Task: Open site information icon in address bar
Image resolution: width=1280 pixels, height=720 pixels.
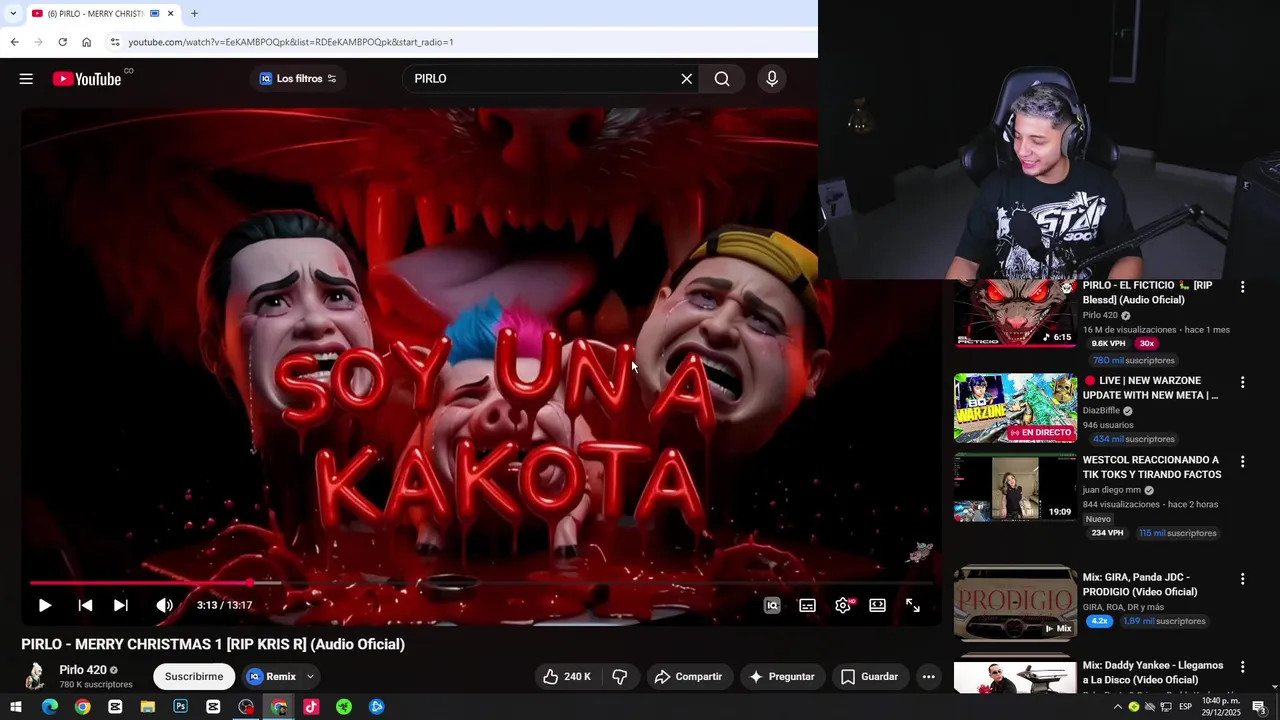Action: click(x=115, y=42)
